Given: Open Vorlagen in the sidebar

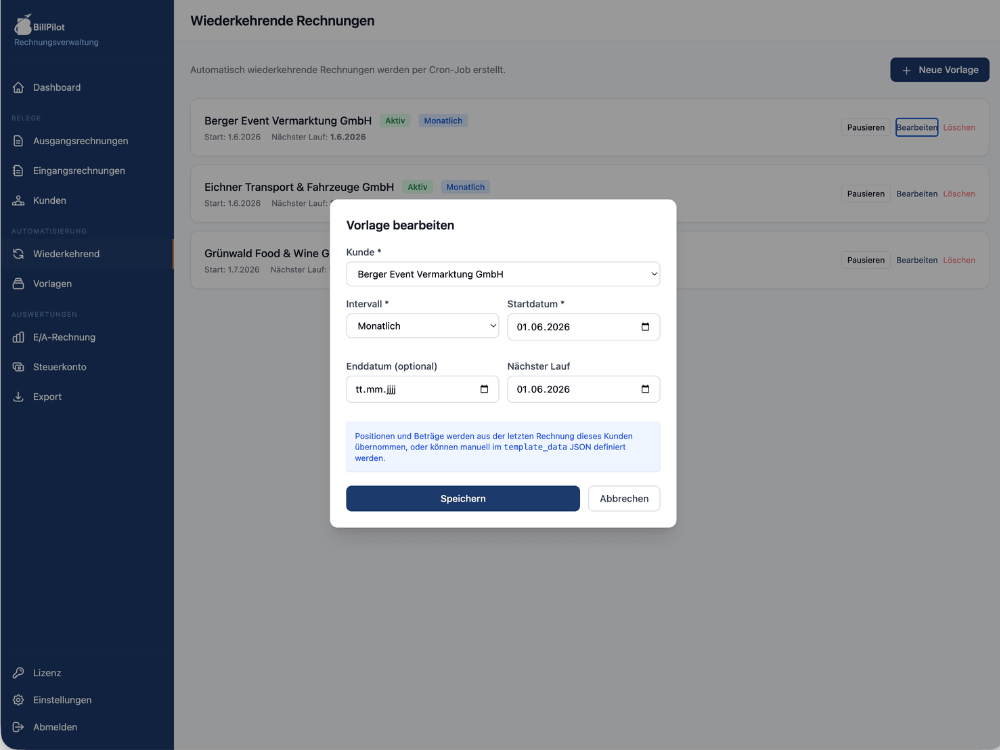Looking at the screenshot, I should click(87, 284).
